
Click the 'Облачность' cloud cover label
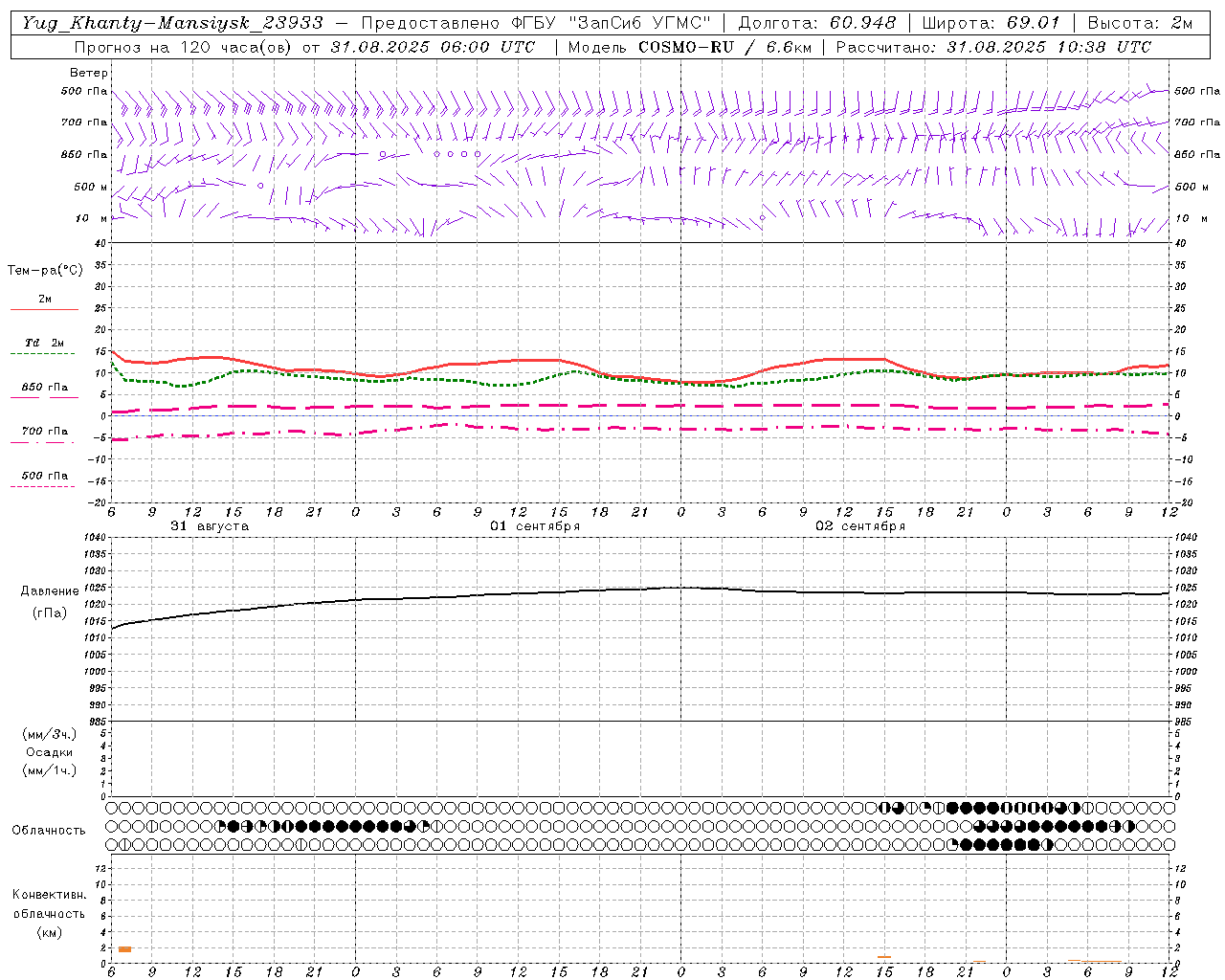(x=49, y=830)
